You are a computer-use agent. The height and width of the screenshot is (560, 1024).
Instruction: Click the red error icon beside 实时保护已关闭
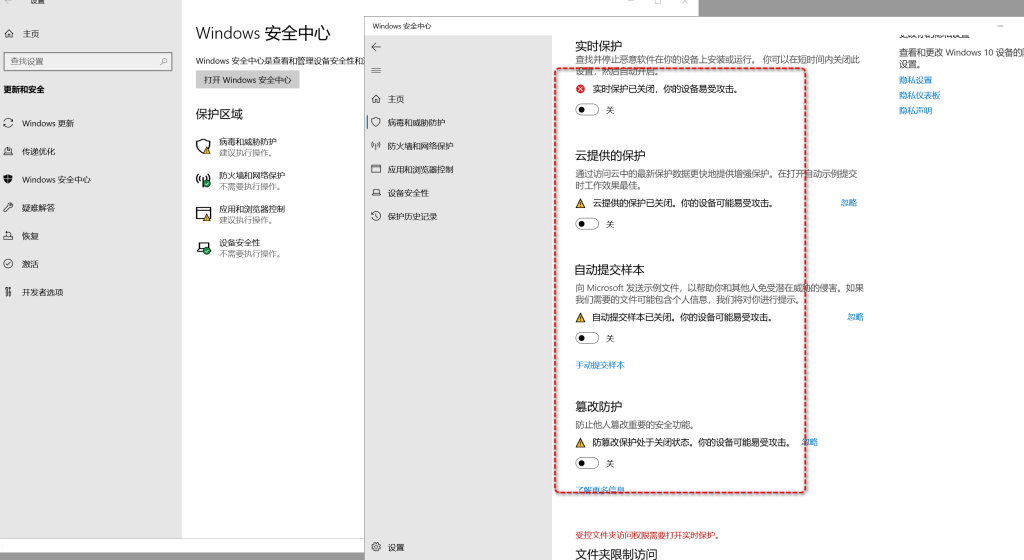tap(581, 89)
